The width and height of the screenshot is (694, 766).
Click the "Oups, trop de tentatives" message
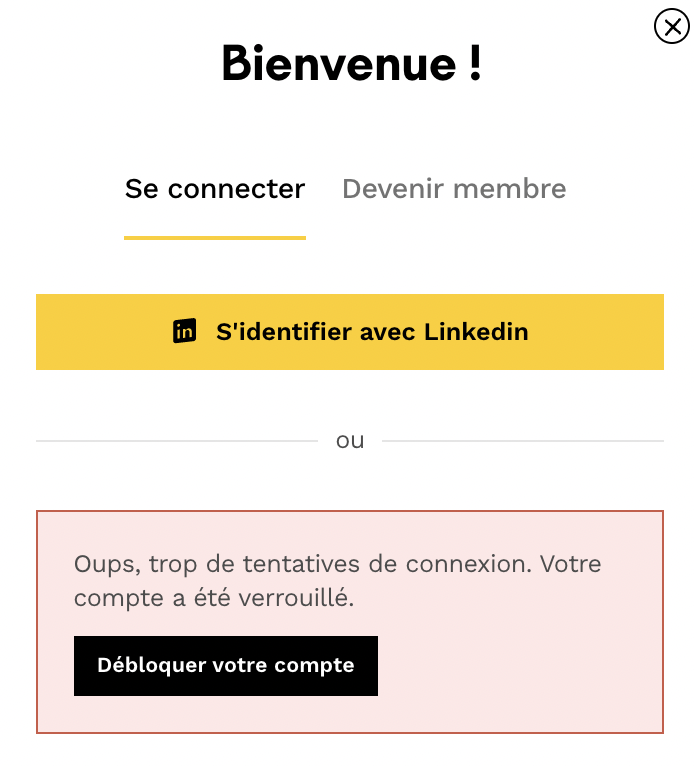(x=337, y=564)
